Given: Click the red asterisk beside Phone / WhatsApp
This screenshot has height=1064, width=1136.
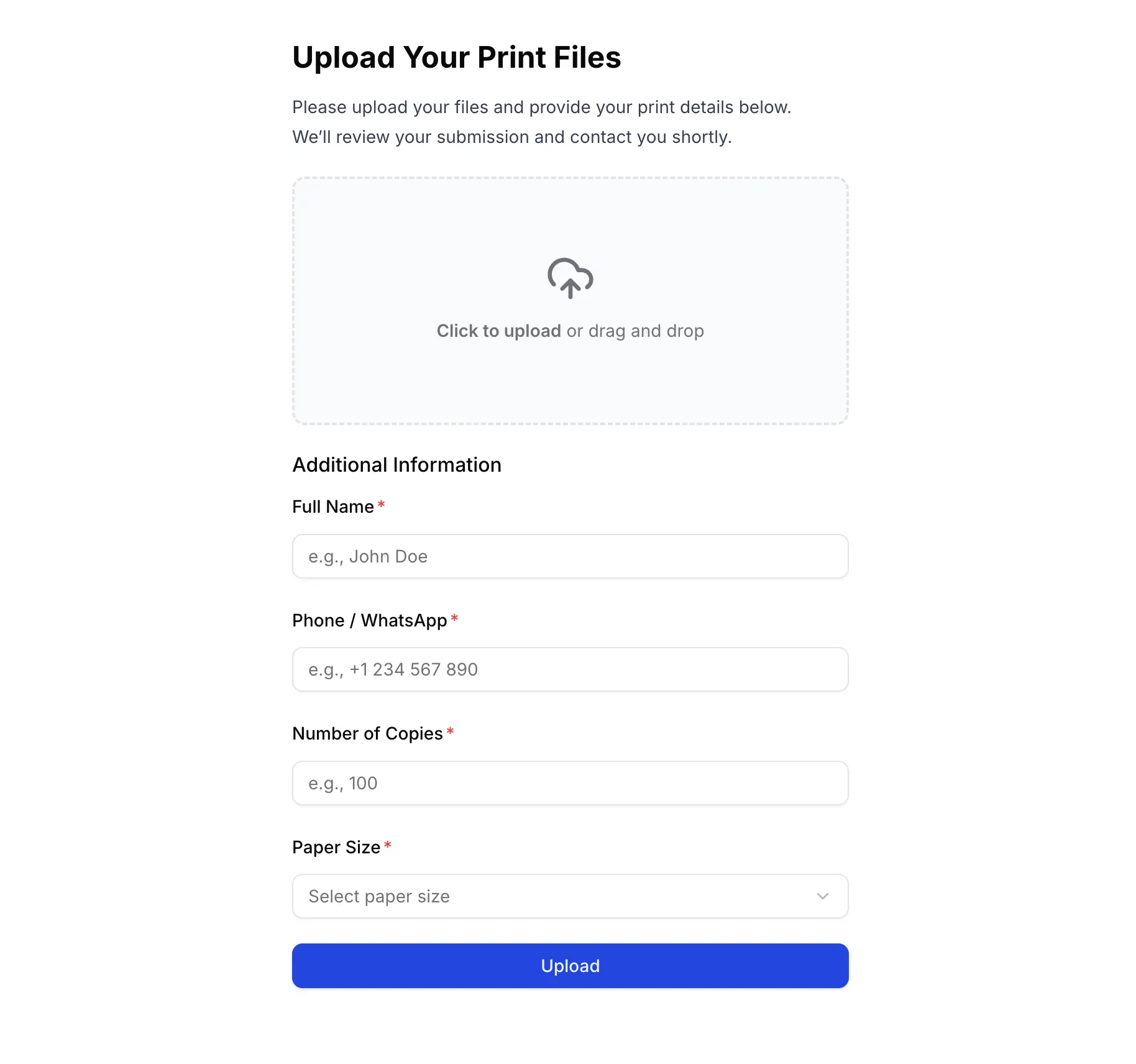Looking at the screenshot, I should coord(454,618).
